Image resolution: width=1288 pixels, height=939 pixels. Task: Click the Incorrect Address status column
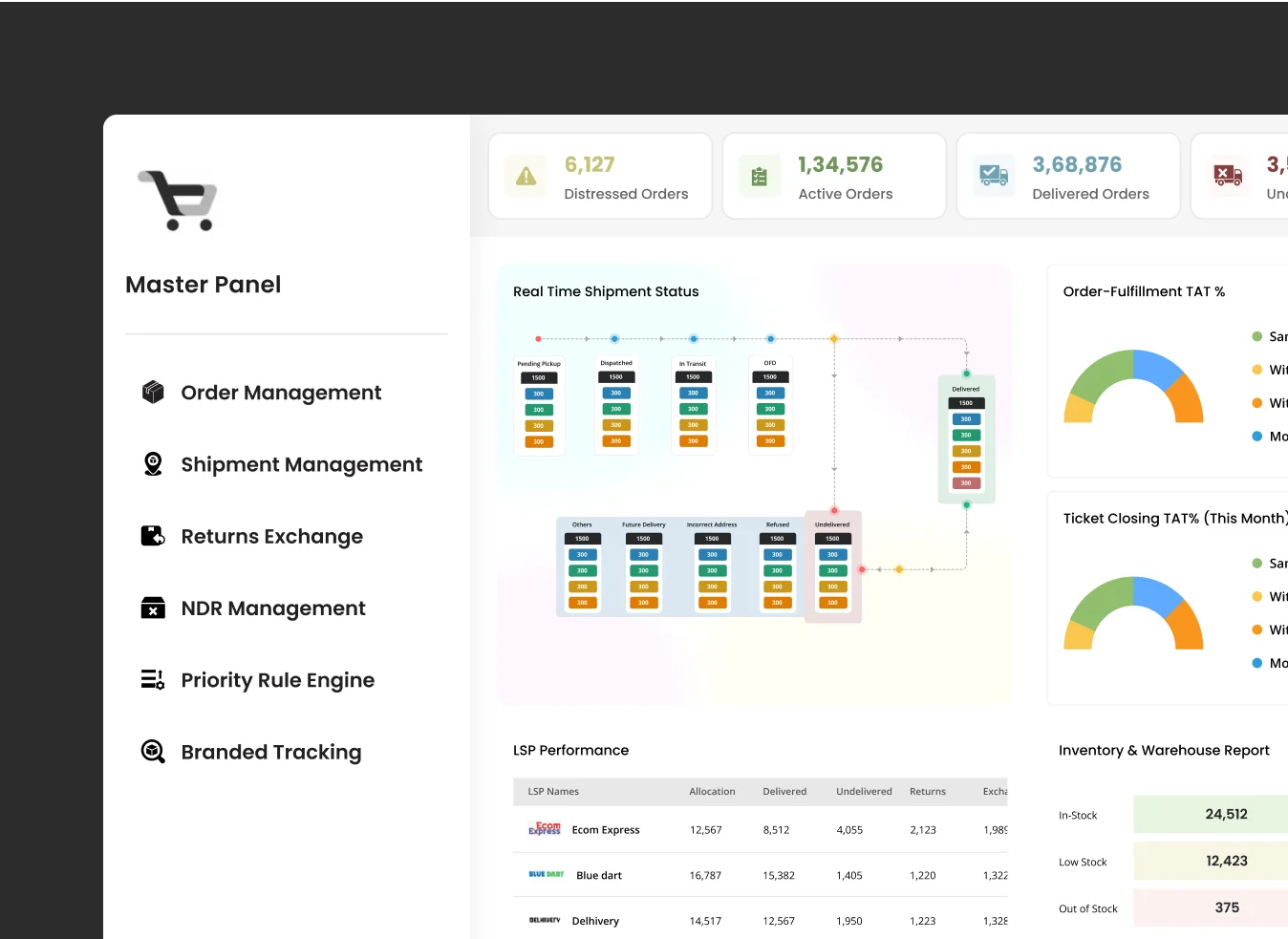point(712,566)
